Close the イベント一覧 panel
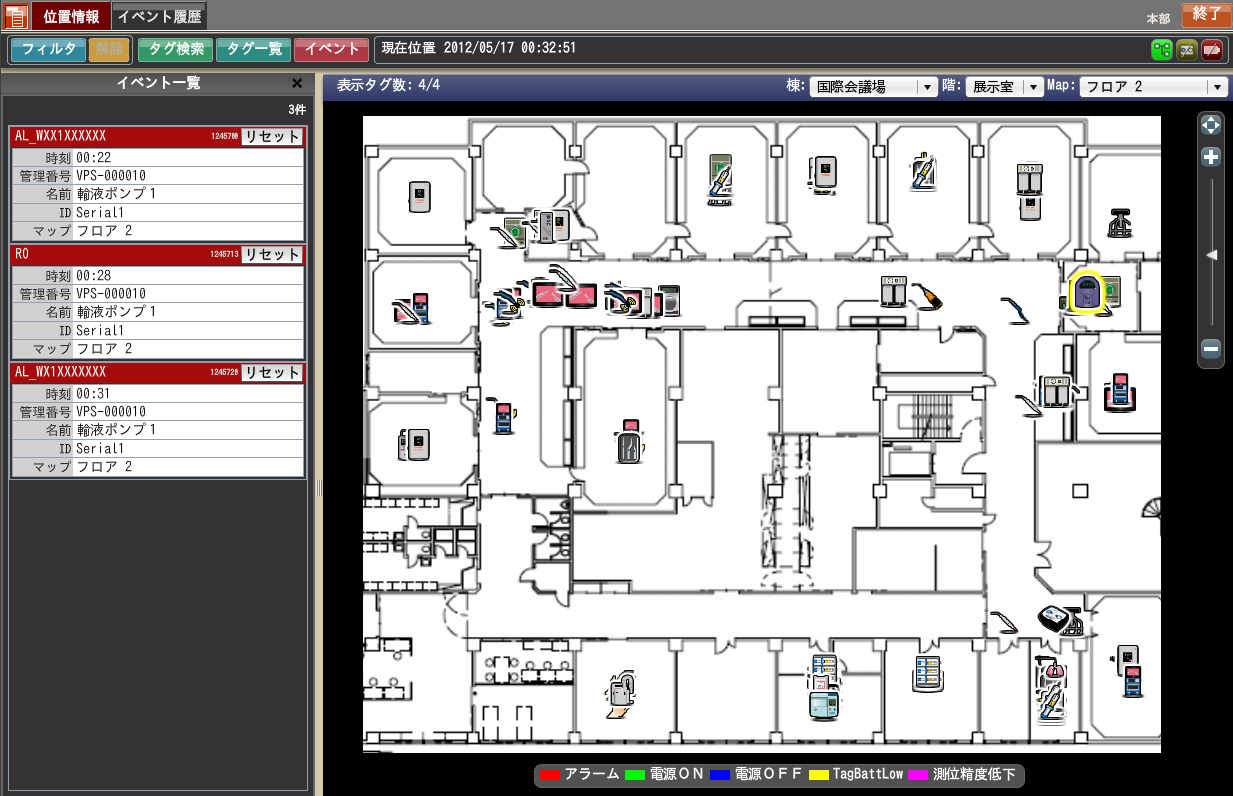1233x796 pixels. click(x=297, y=84)
